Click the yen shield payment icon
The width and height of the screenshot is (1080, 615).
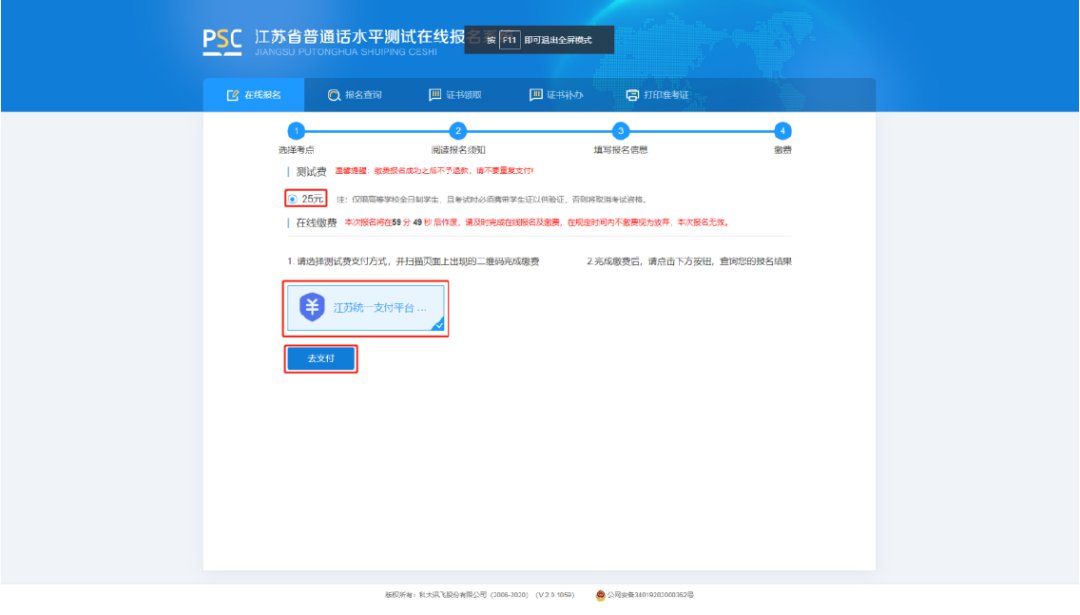312,306
